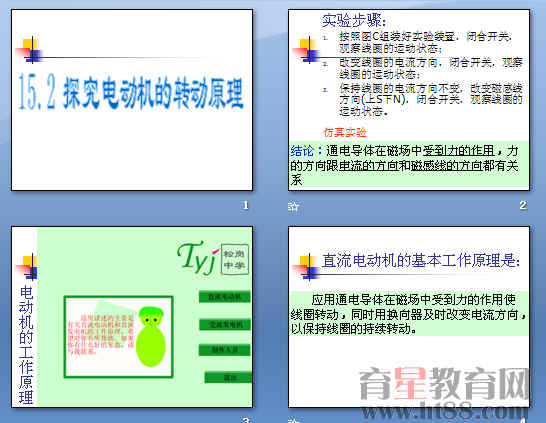Click the 退出 green button on slide 3

(228, 377)
